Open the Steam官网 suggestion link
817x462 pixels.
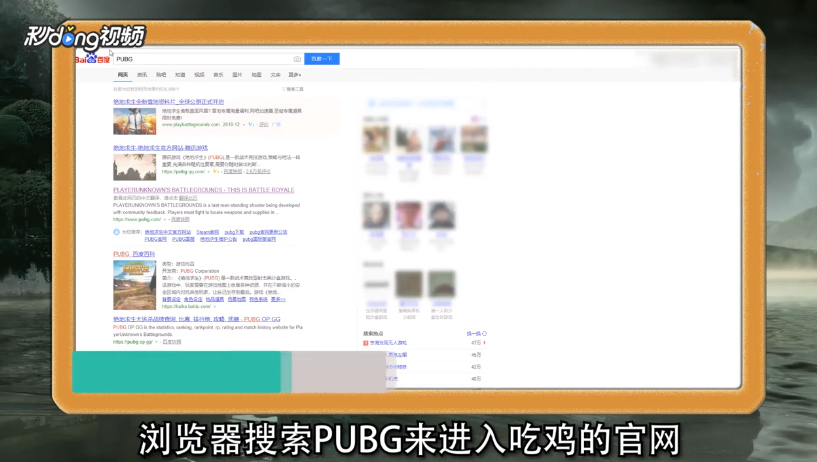208,232
